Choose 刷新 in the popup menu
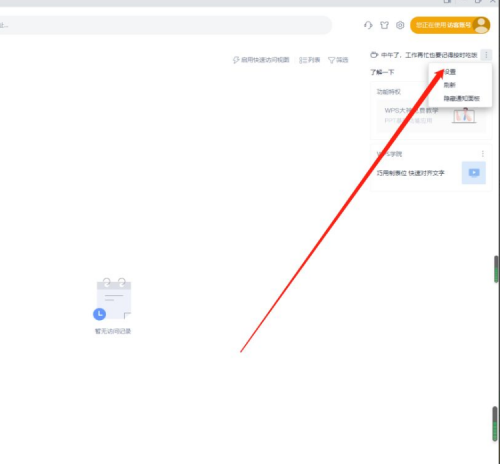 click(449, 85)
